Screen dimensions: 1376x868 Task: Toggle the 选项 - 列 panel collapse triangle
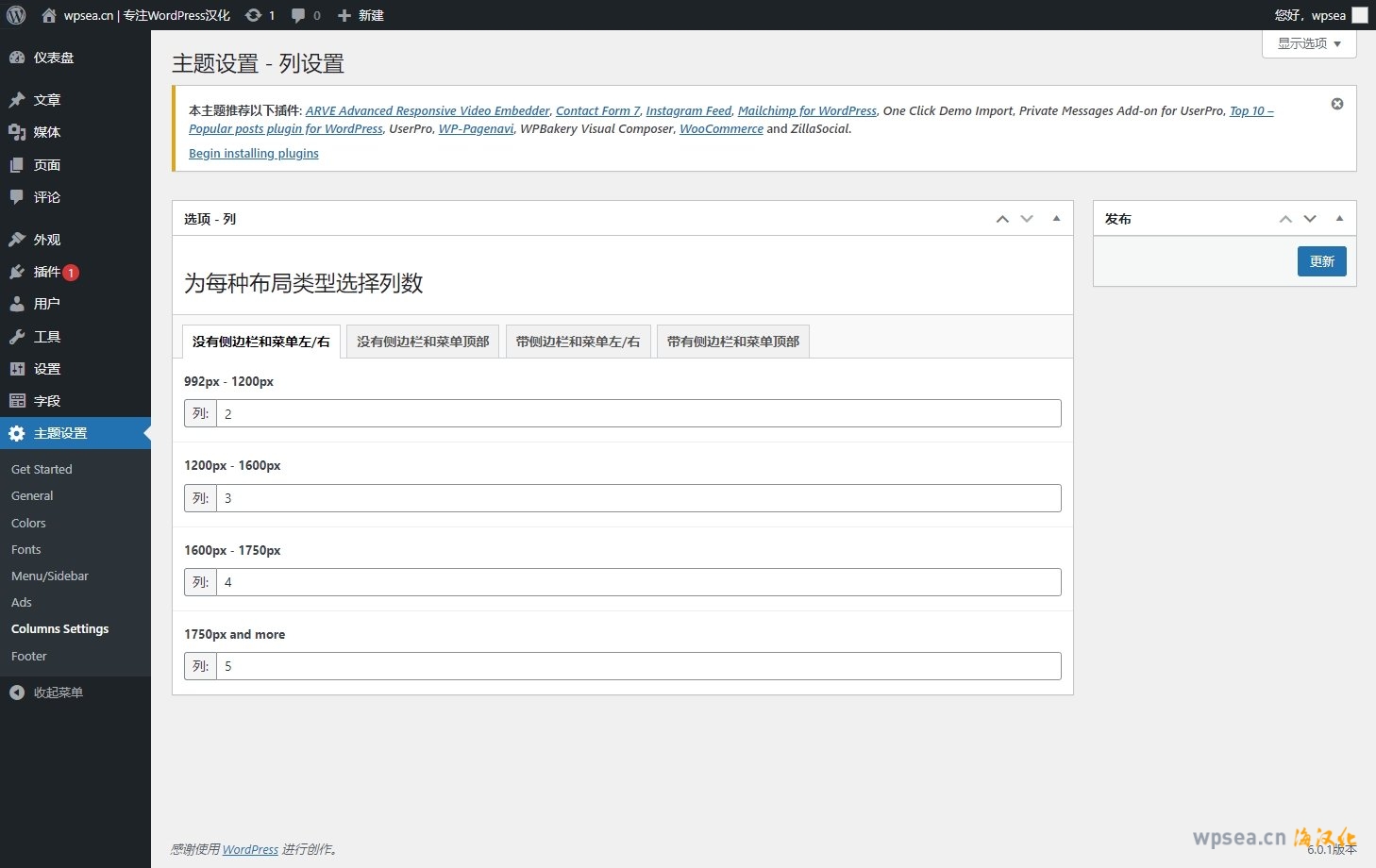[x=1056, y=219]
